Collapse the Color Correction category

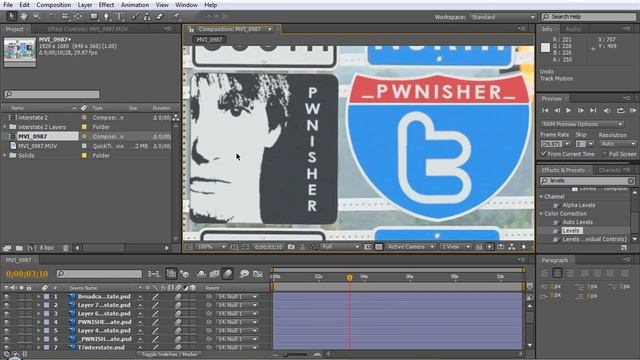(x=542, y=213)
